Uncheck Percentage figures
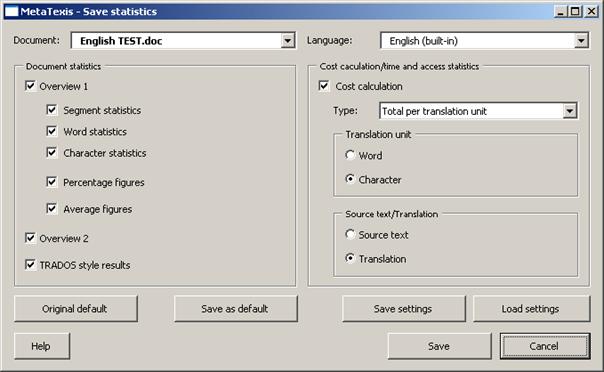604x372 pixels. pos(52,182)
